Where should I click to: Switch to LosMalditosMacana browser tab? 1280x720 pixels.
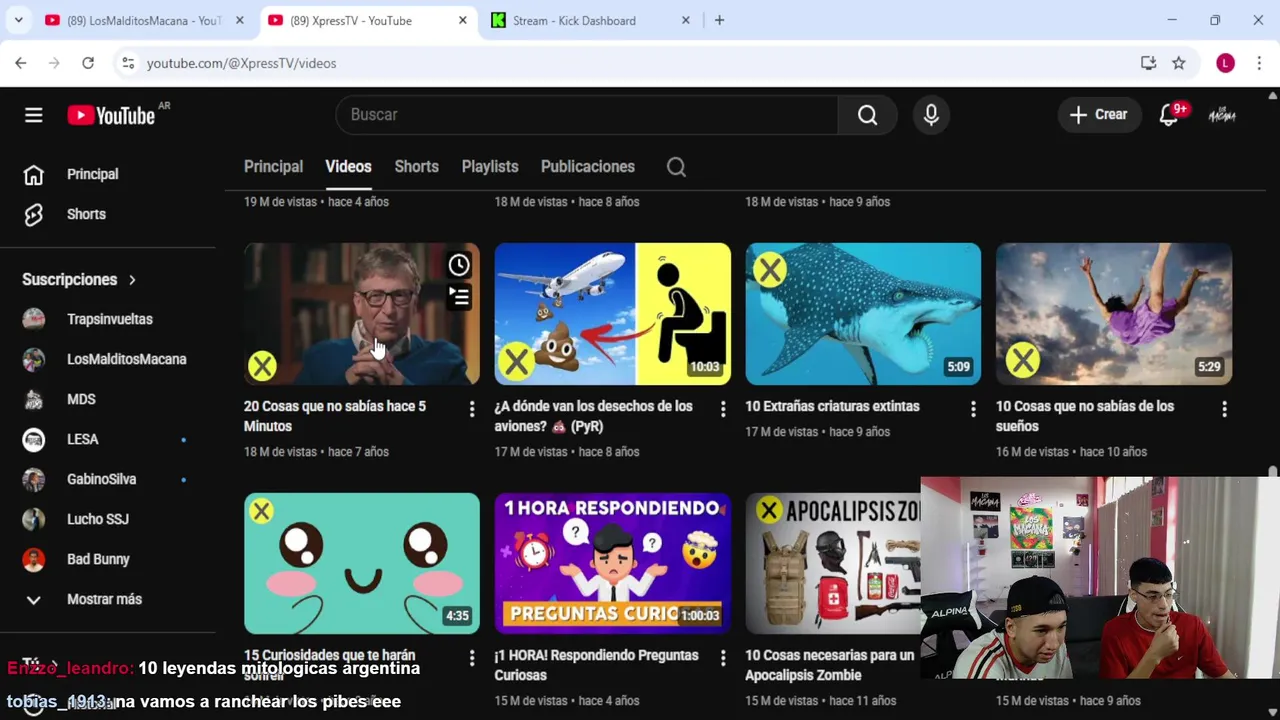(x=145, y=20)
